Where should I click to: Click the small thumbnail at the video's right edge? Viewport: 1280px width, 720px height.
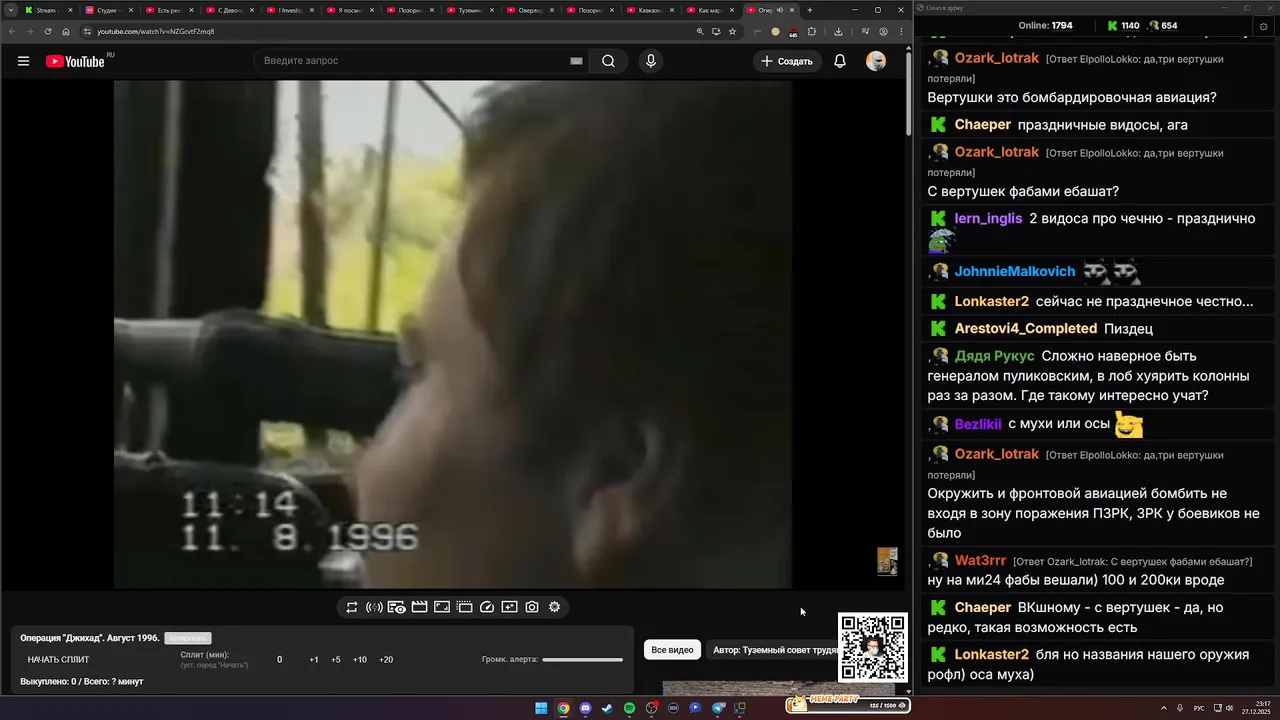pos(887,561)
